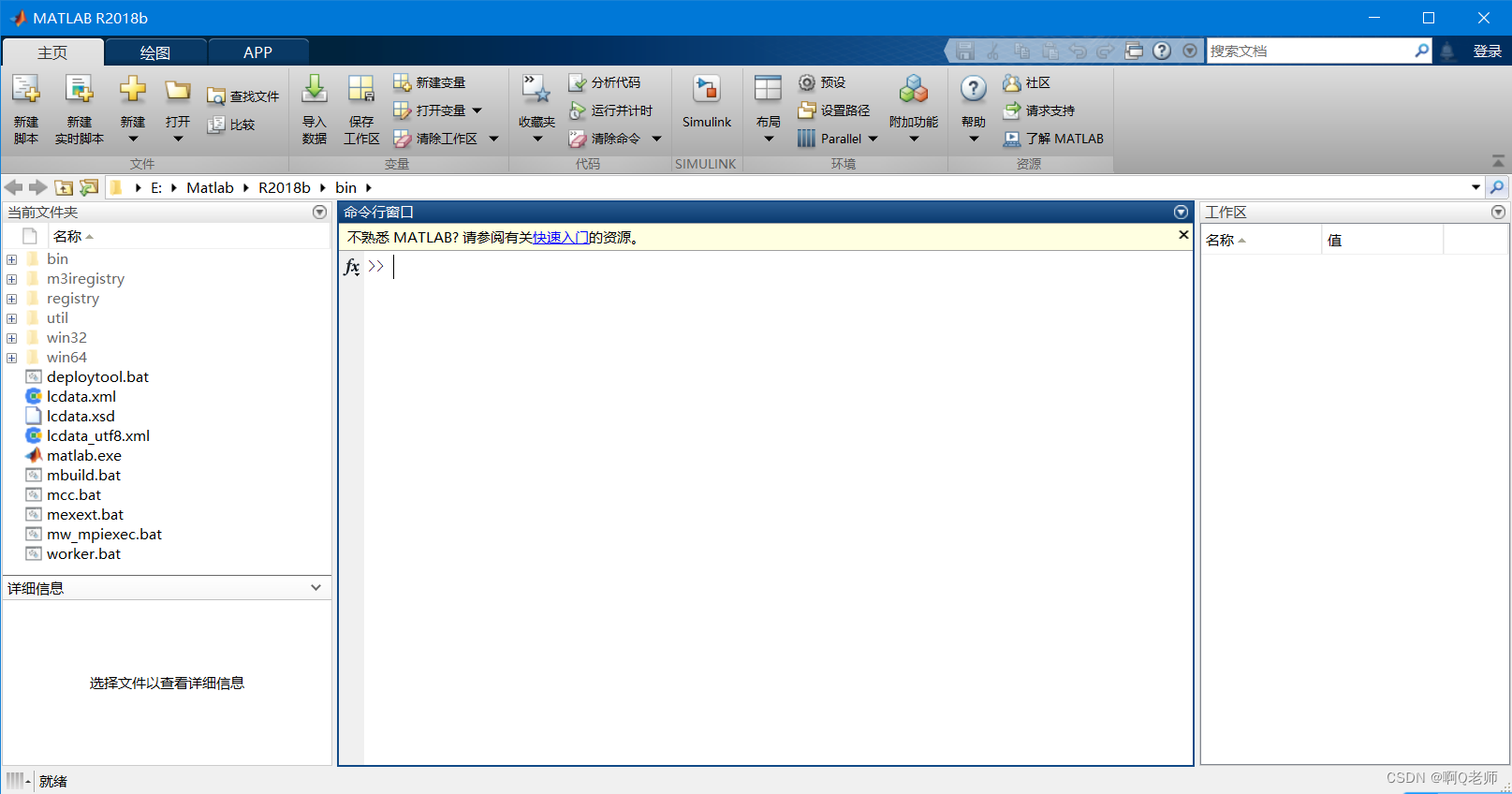Open Command Window panel actions menu
Viewport: 1512px width, 794px height.
[x=1181, y=213]
